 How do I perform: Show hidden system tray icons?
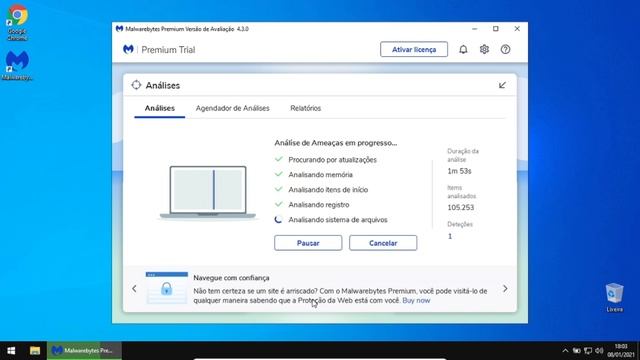coord(565,351)
